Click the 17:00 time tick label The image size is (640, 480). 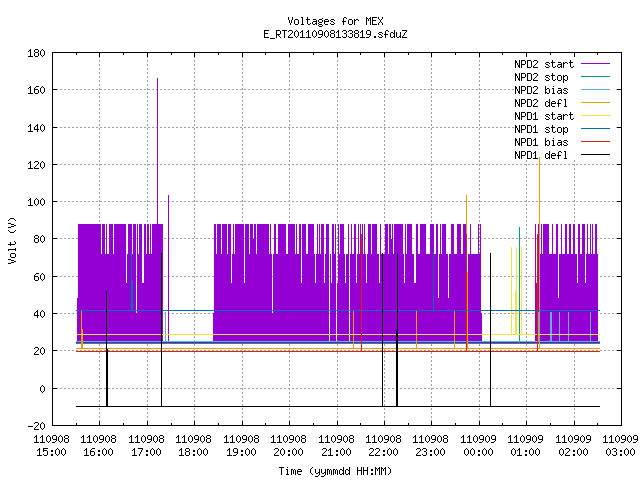[x=146, y=452]
